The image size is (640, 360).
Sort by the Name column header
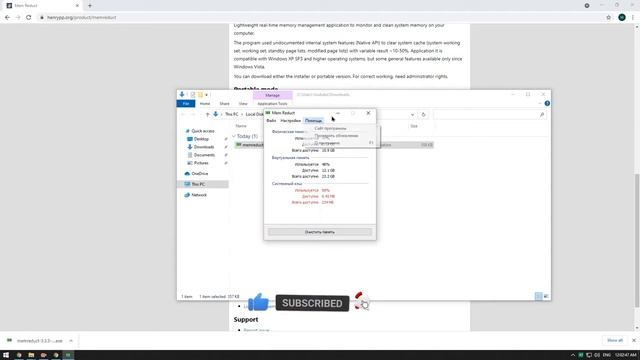click(x=241, y=126)
